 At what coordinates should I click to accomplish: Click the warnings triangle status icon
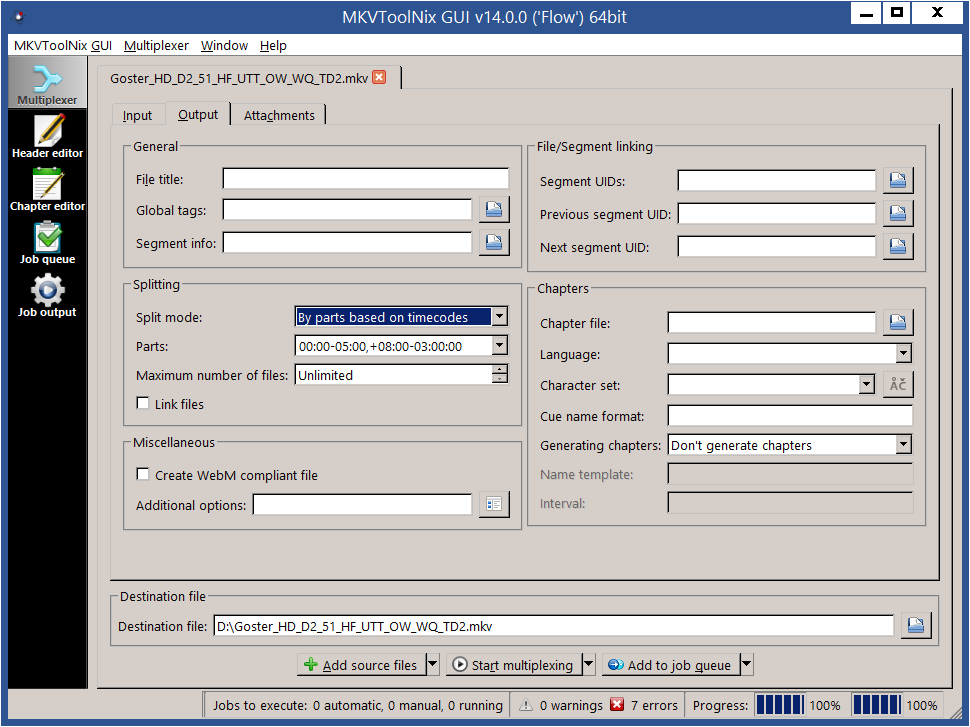point(525,705)
